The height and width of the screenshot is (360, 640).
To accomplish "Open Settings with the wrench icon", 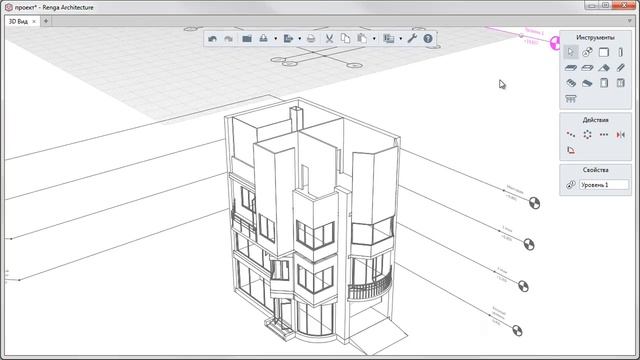I will click(412, 39).
